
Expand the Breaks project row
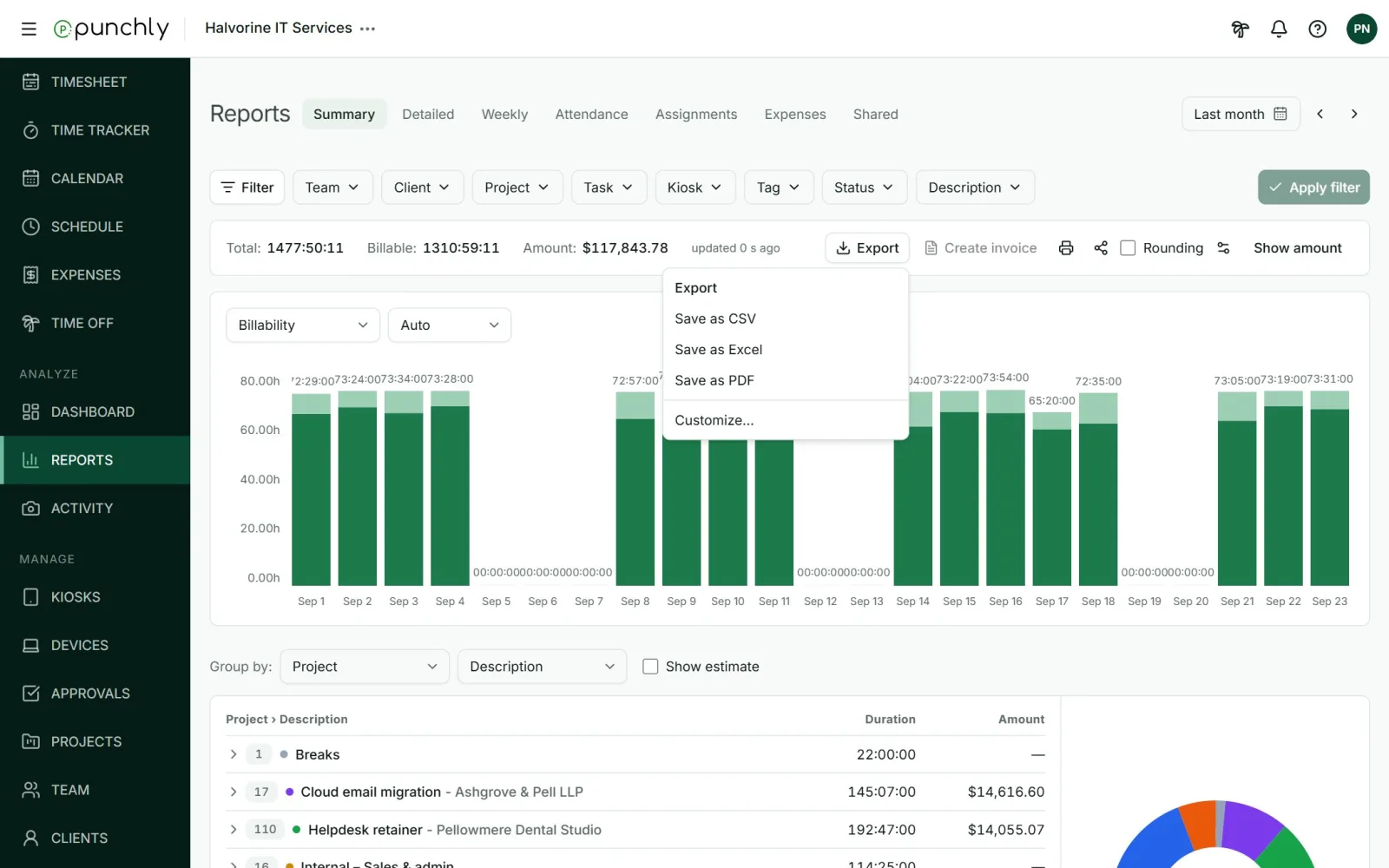pos(233,754)
